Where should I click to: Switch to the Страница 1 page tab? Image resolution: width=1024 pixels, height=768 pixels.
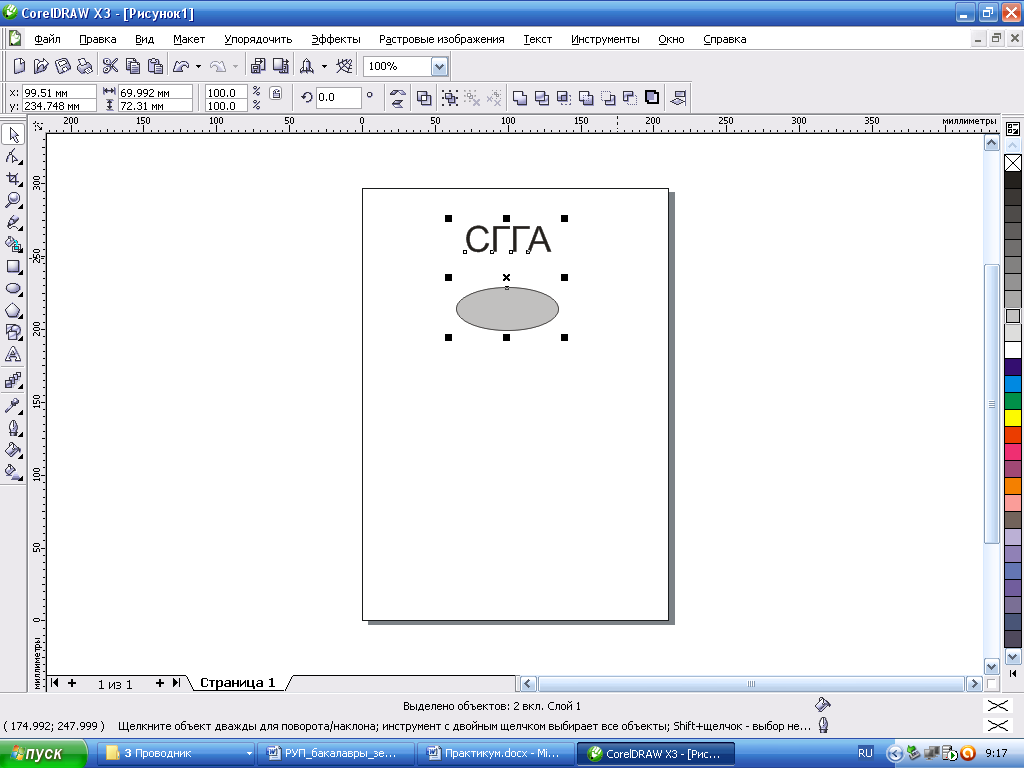pyautogui.click(x=238, y=682)
